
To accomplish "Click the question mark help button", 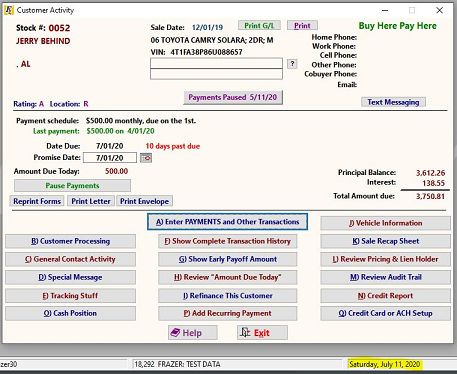I will tap(292, 64).
